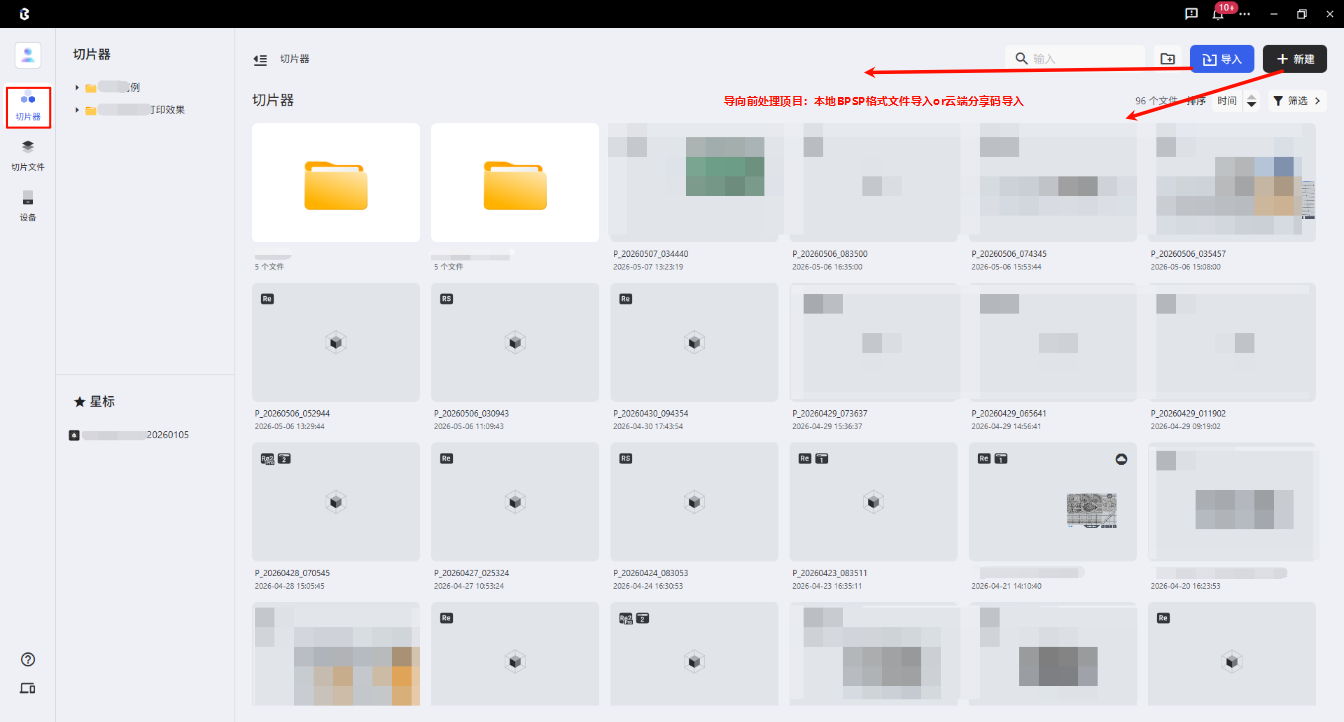This screenshot has width=1344, height=722.
Task: Click the timestamp 2026-05-07 13:23:19
Action: click(648, 267)
